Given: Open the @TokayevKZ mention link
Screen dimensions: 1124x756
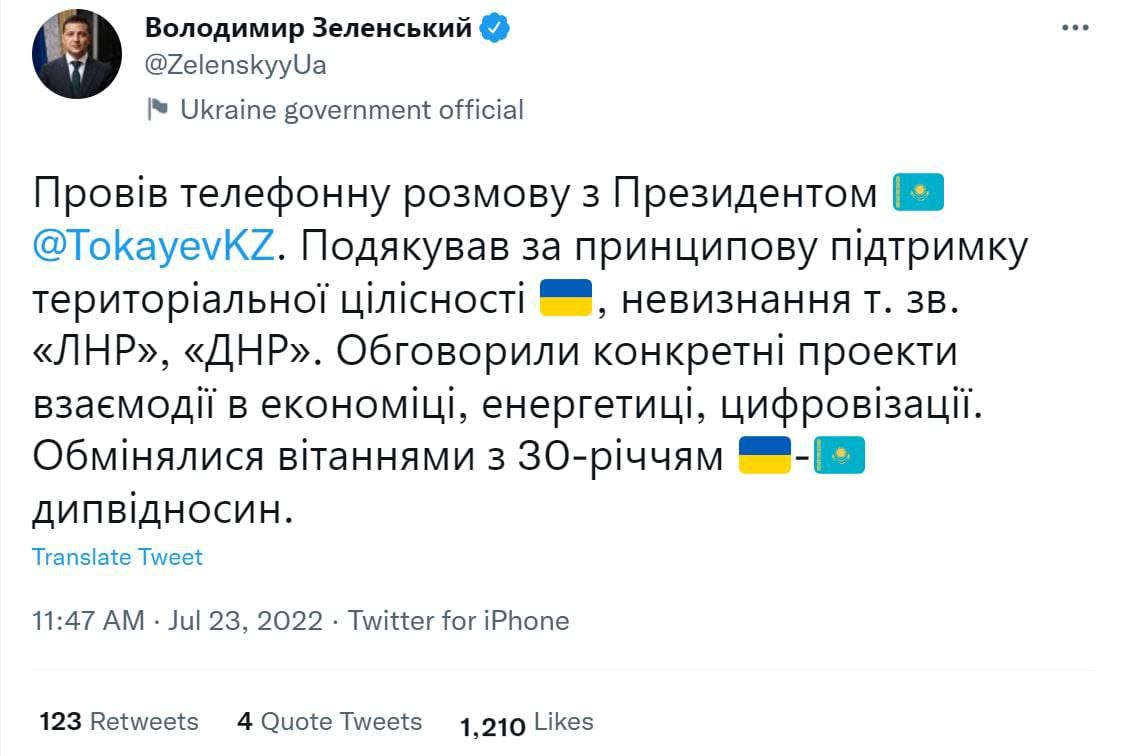Looking at the screenshot, I should pos(153,246).
